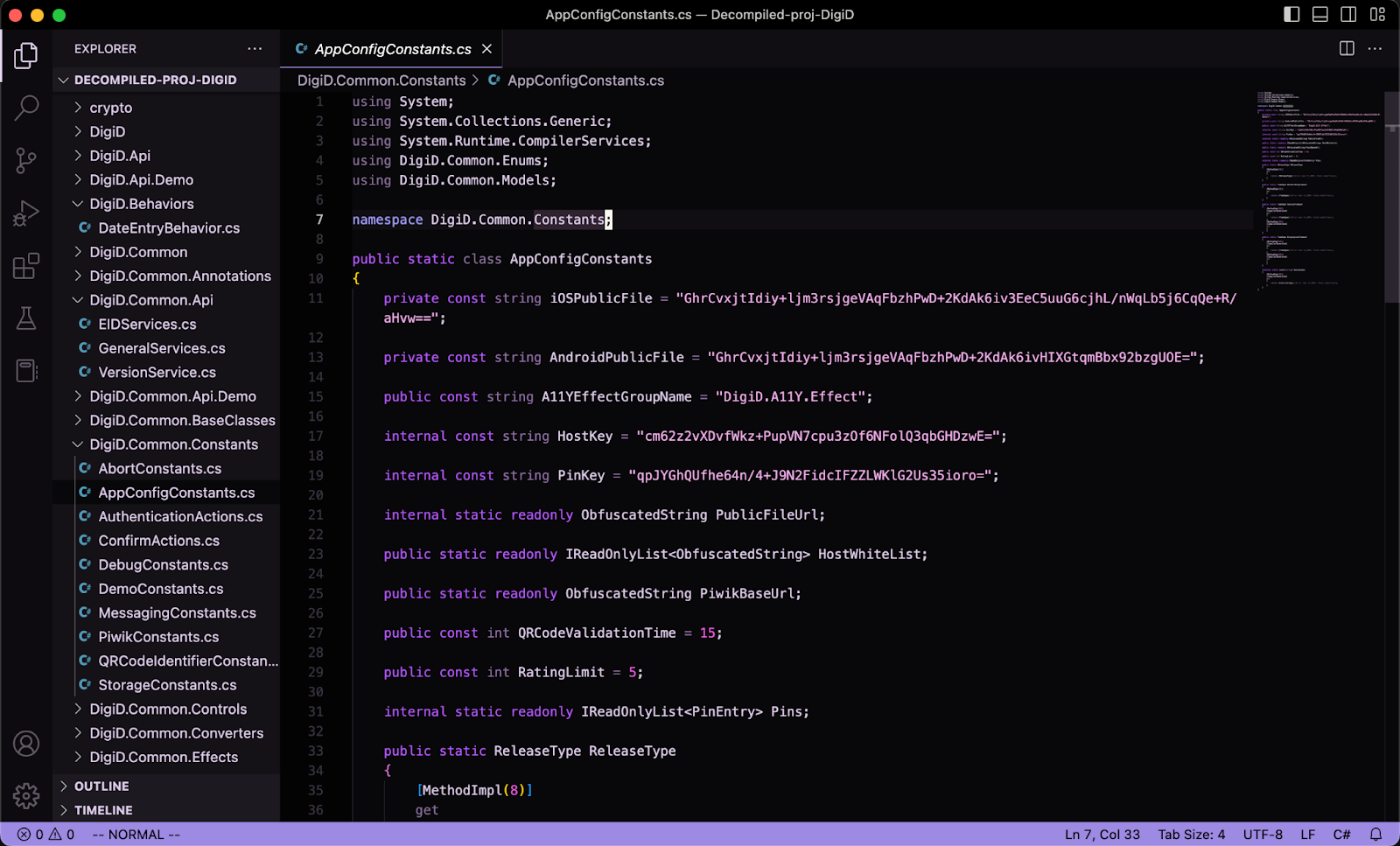
Task: Open the Explorer view in activity bar
Action: click(26, 56)
